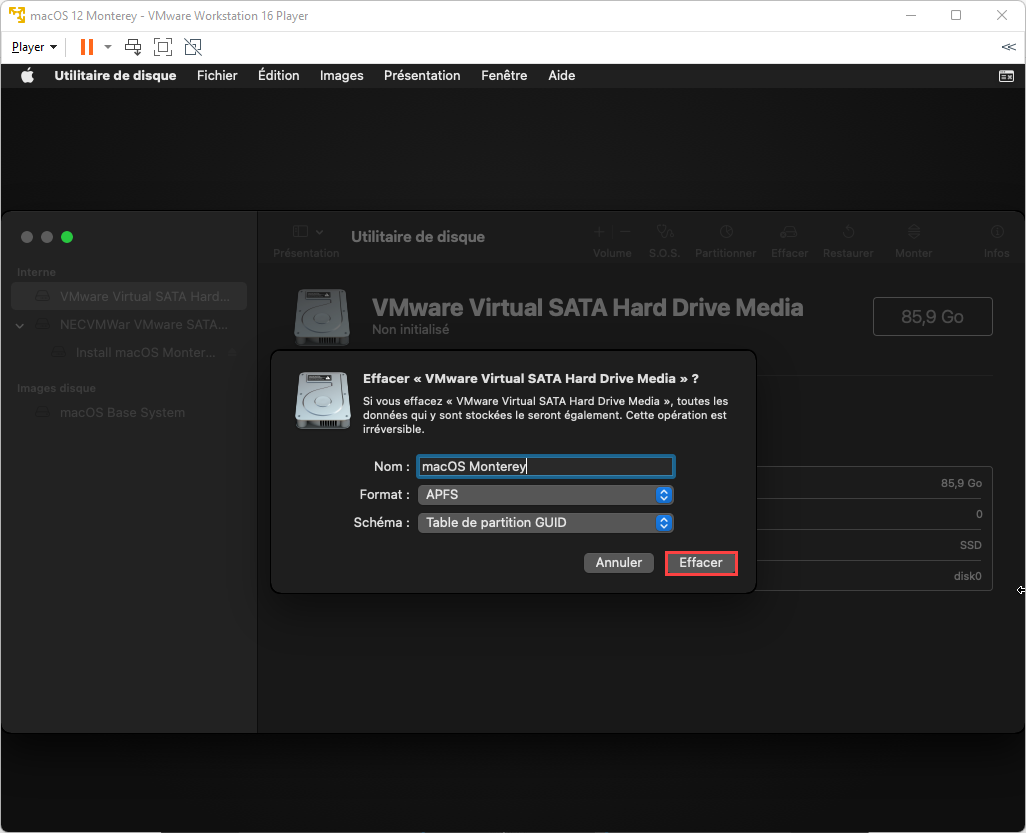Viewport: 1026px width, 833px height.
Task: Pause the virtual machine
Action: 86,47
